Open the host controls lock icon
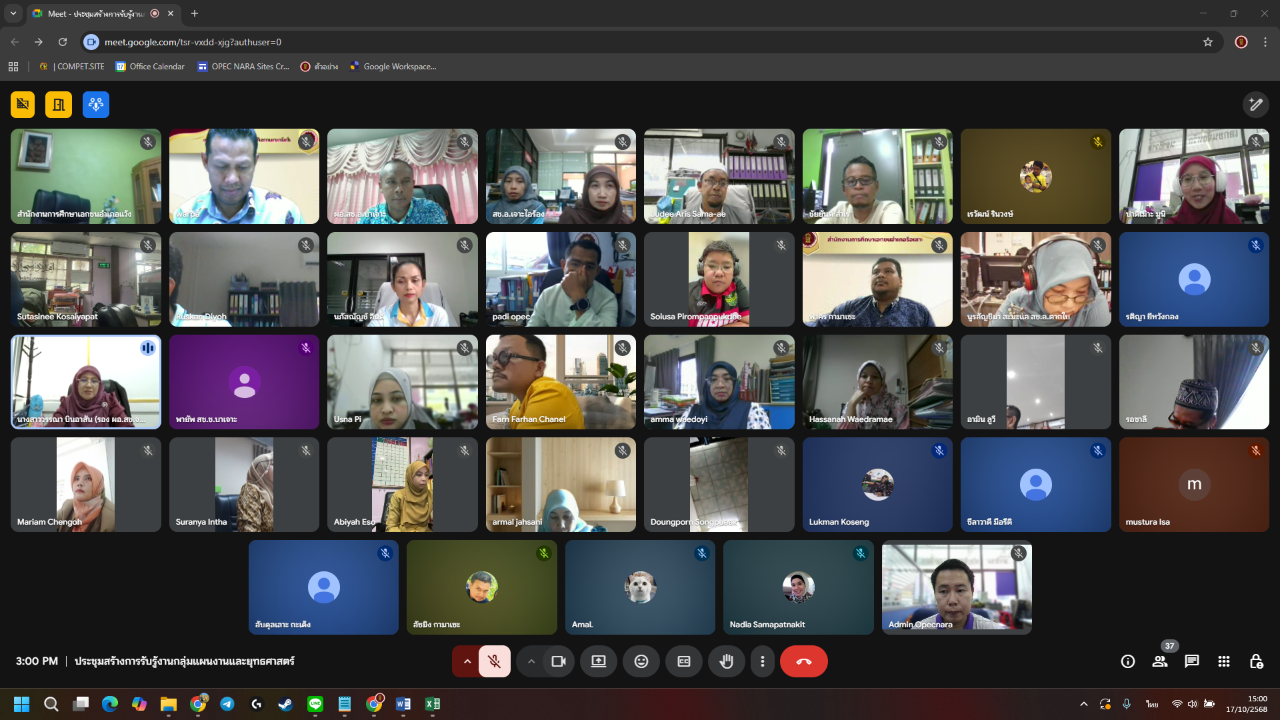Image resolution: width=1280 pixels, height=720 pixels. click(1256, 661)
